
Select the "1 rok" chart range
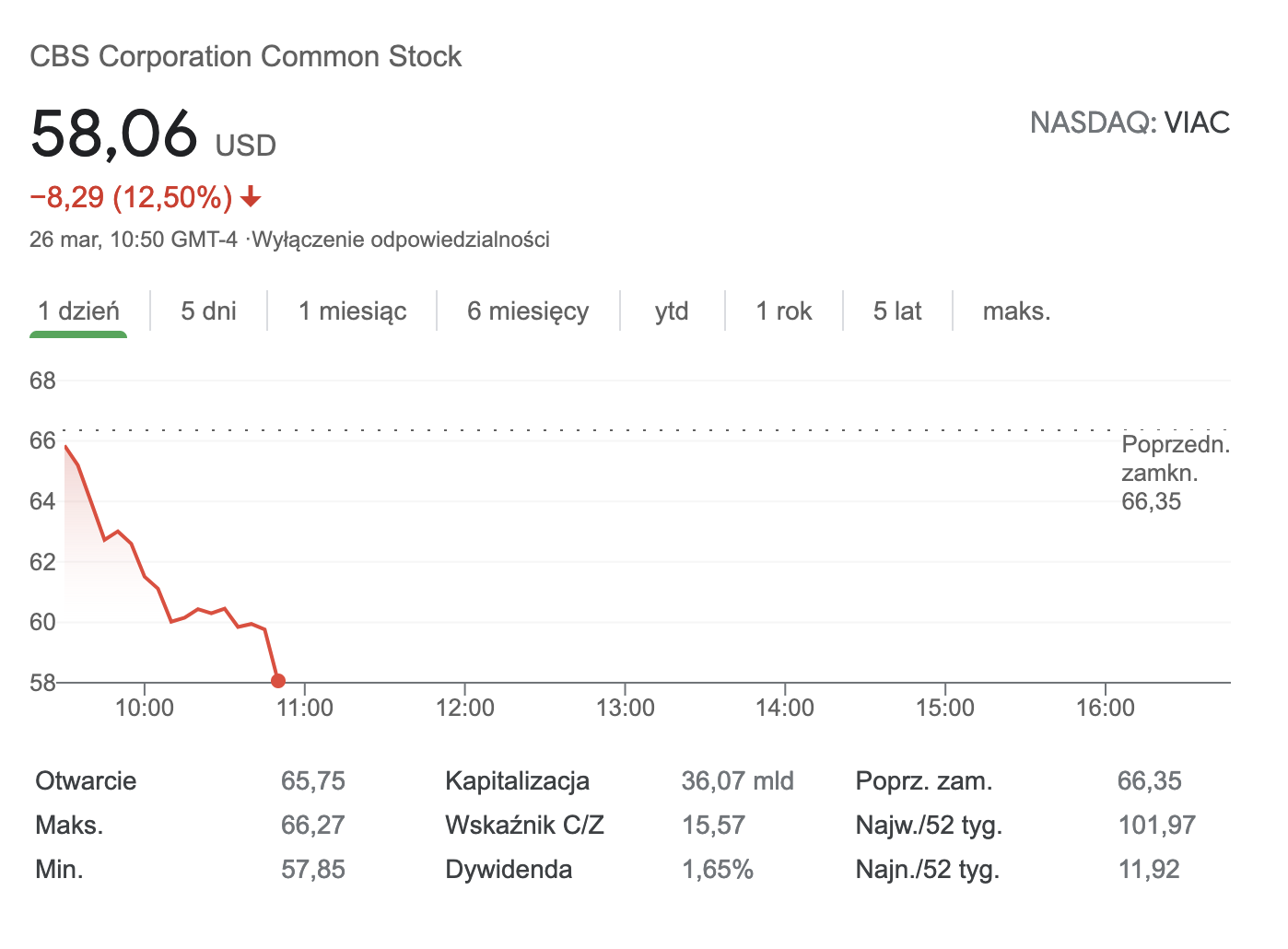coord(783,311)
